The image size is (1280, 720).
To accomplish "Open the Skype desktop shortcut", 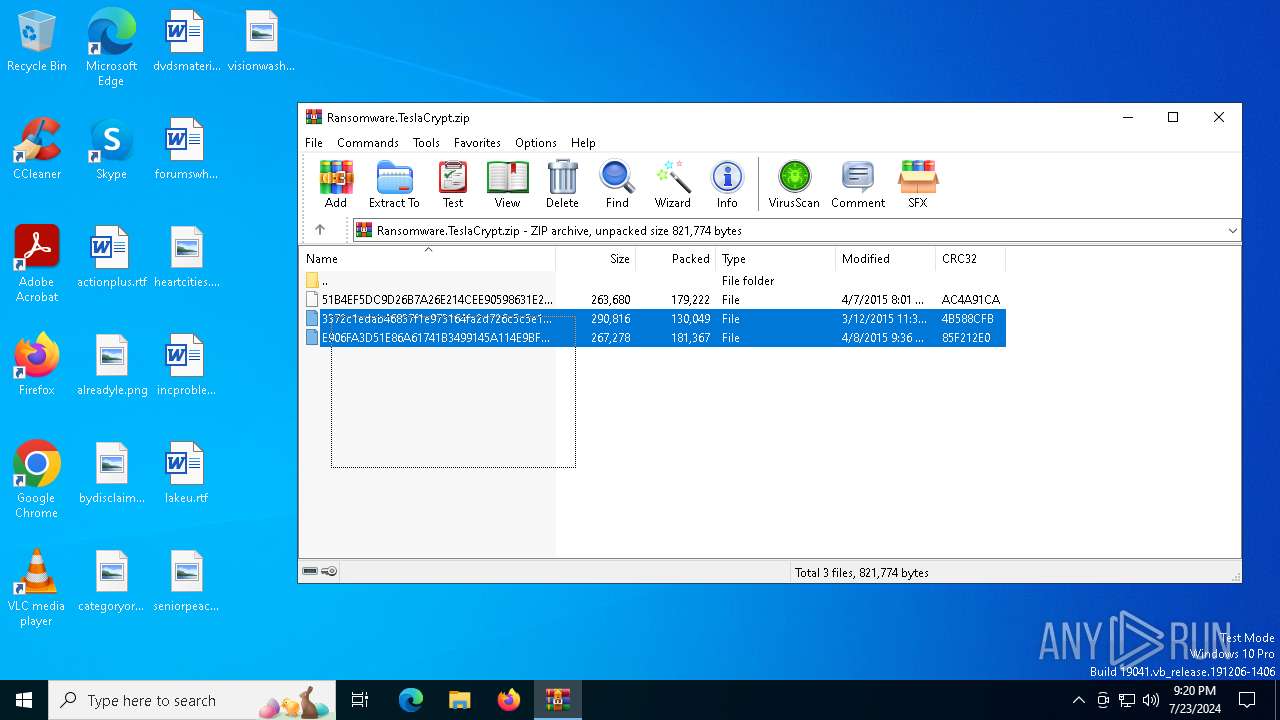I will 111,150.
